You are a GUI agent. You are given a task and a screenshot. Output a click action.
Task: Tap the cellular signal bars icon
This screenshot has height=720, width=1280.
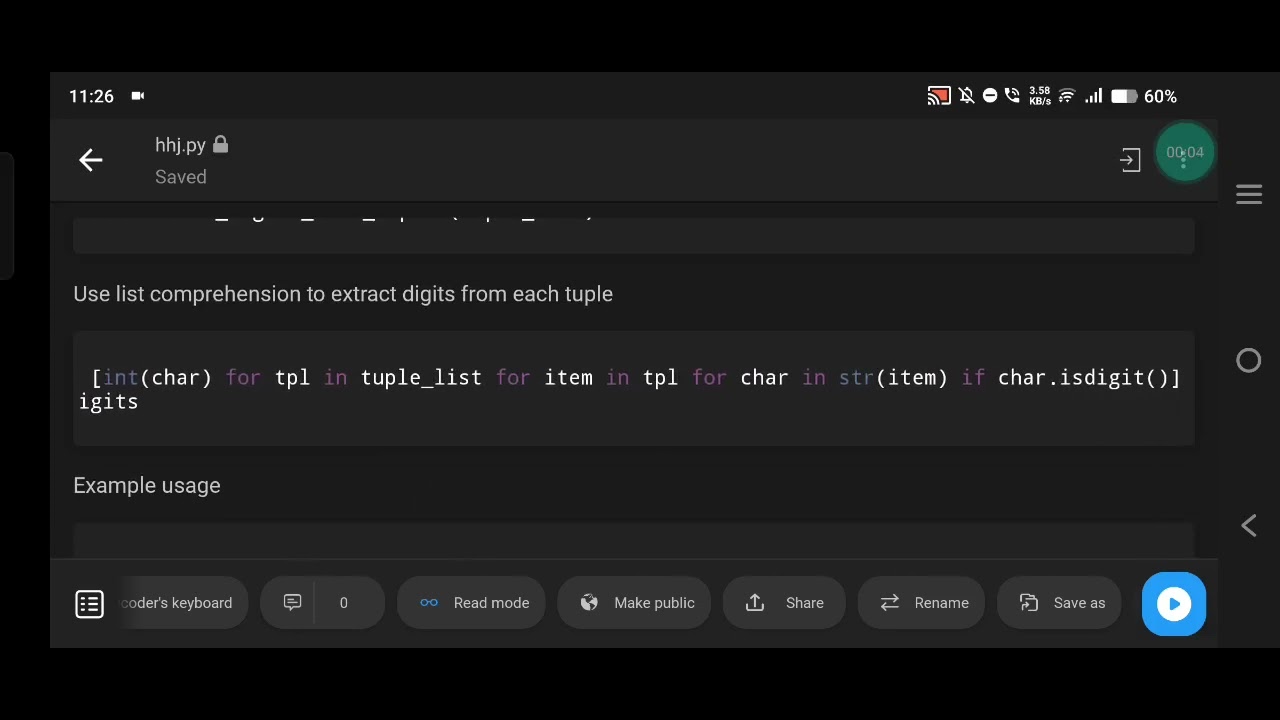pos(1094,96)
